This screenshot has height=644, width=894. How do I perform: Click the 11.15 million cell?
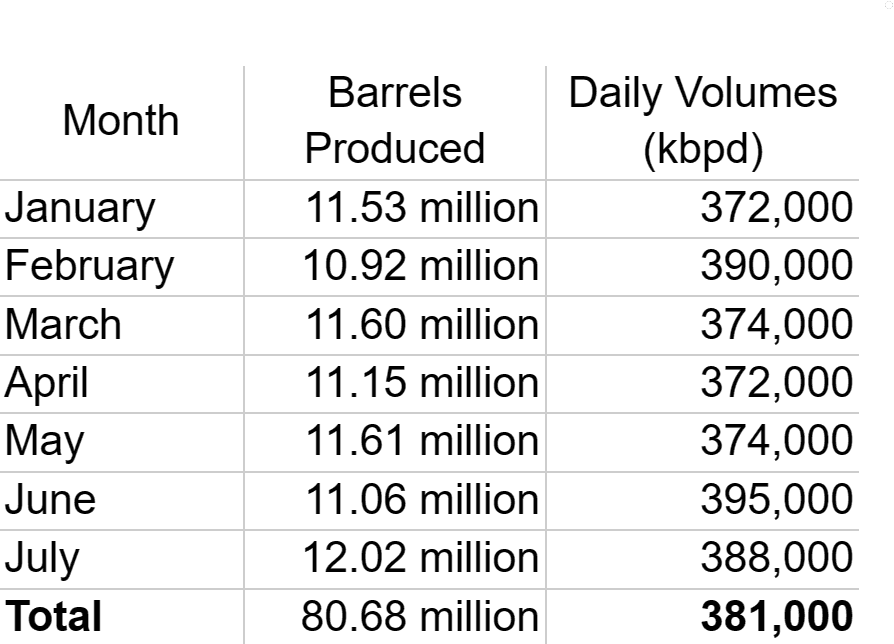point(395,384)
